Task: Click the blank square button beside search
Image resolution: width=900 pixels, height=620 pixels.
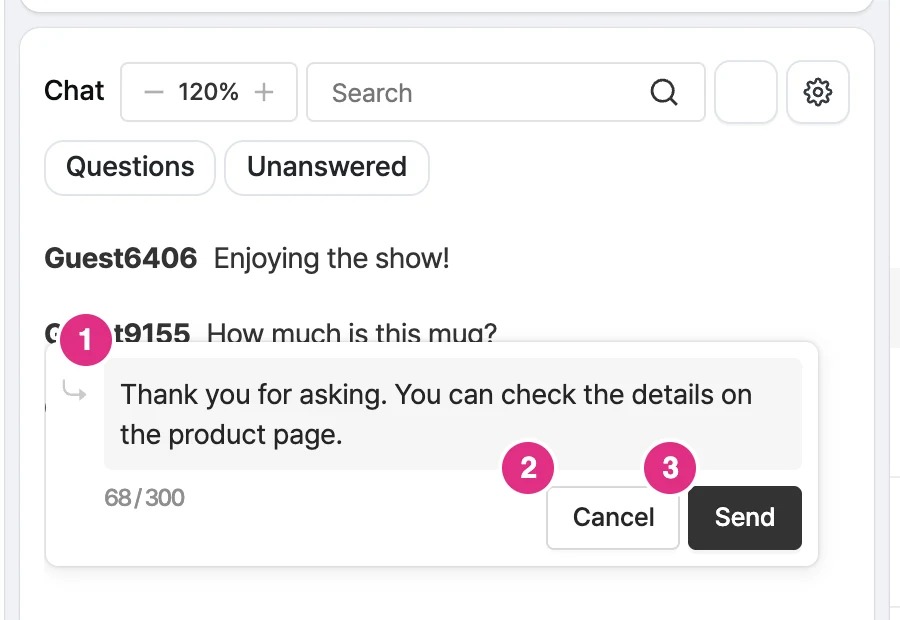Action: [746, 92]
